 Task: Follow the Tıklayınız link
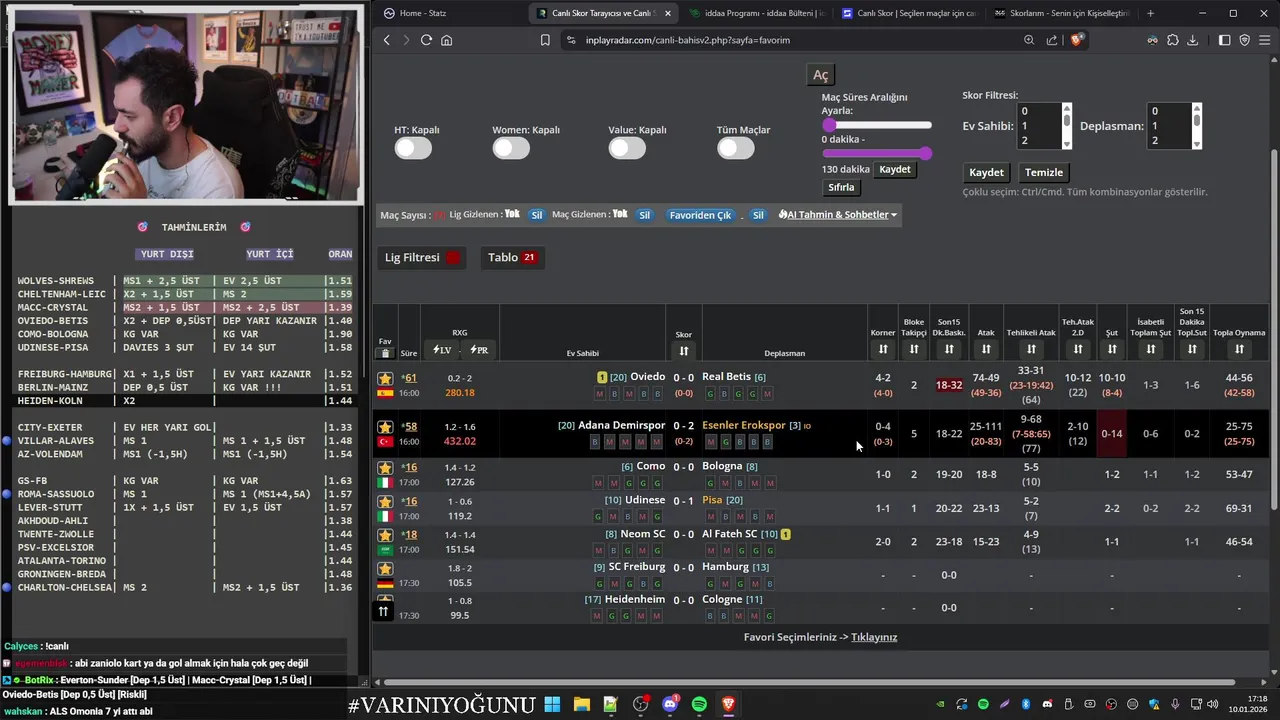click(874, 637)
